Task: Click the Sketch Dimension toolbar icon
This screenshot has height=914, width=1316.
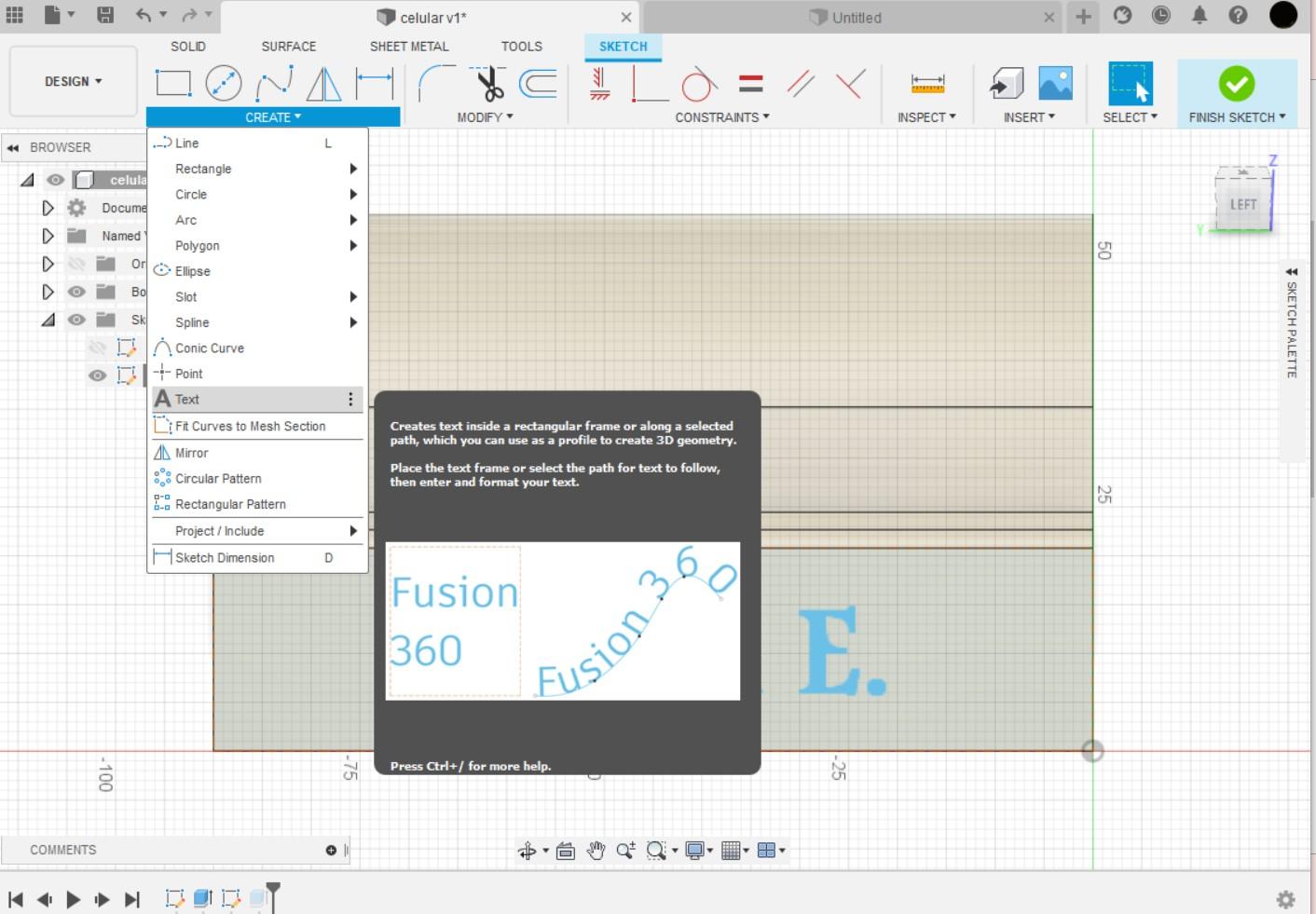Action: click(x=375, y=84)
